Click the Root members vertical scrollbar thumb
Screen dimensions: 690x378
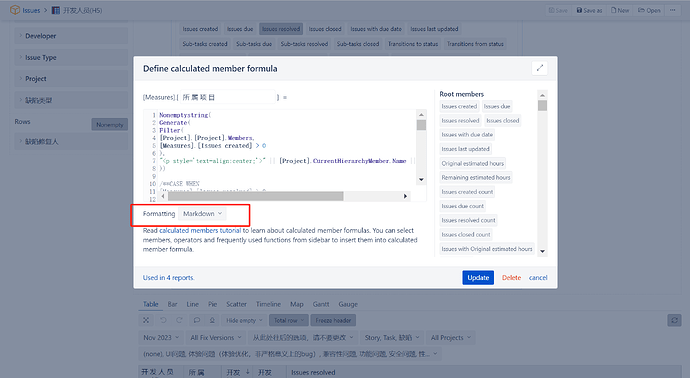542,106
